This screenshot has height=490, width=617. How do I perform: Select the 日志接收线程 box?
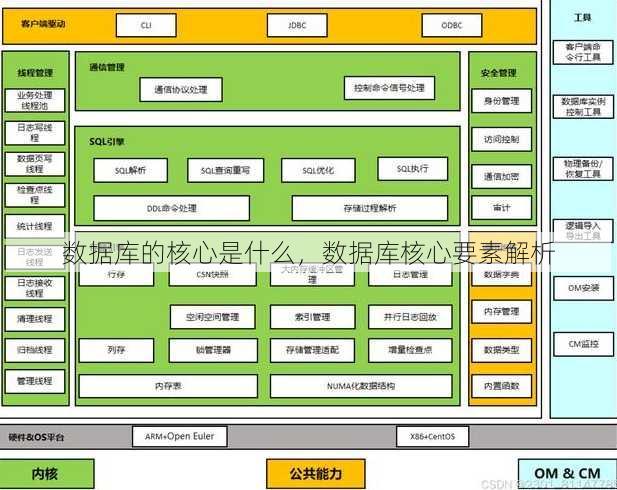(x=35, y=288)
